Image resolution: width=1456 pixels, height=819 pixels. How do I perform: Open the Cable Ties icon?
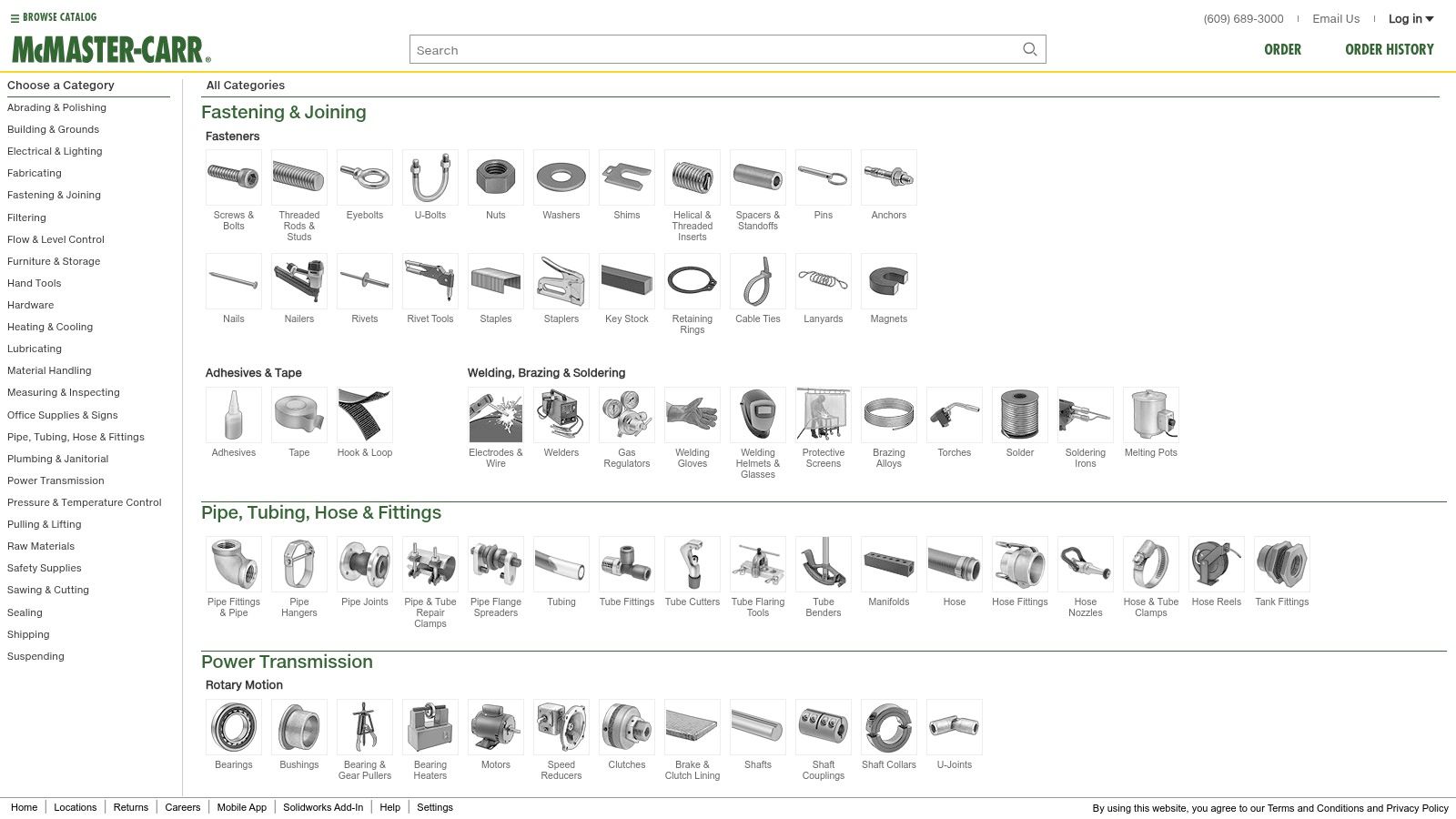pos(758,281)
